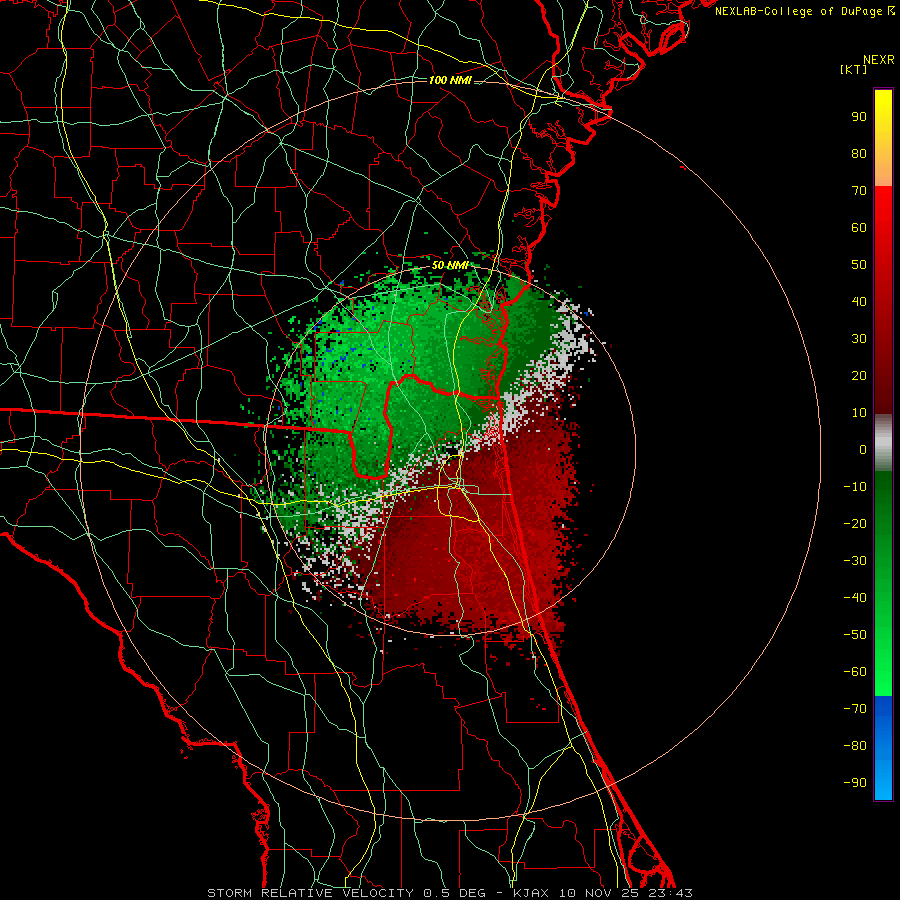Click the 40 value on the velocity scale
The height and width of the screenshot is (900, 900).
coord(859,301)
